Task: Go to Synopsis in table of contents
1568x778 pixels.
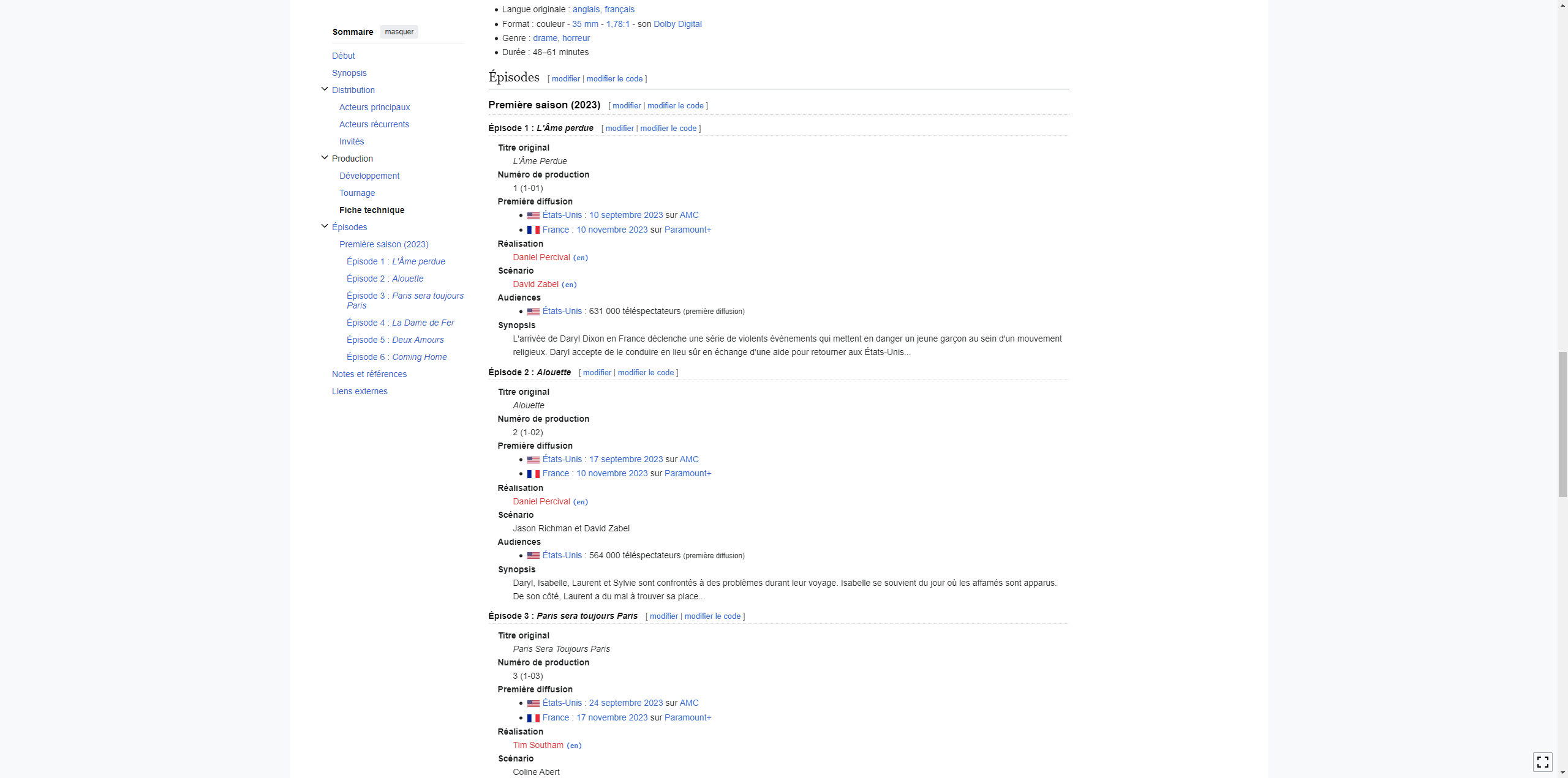Action: [349, 73]
